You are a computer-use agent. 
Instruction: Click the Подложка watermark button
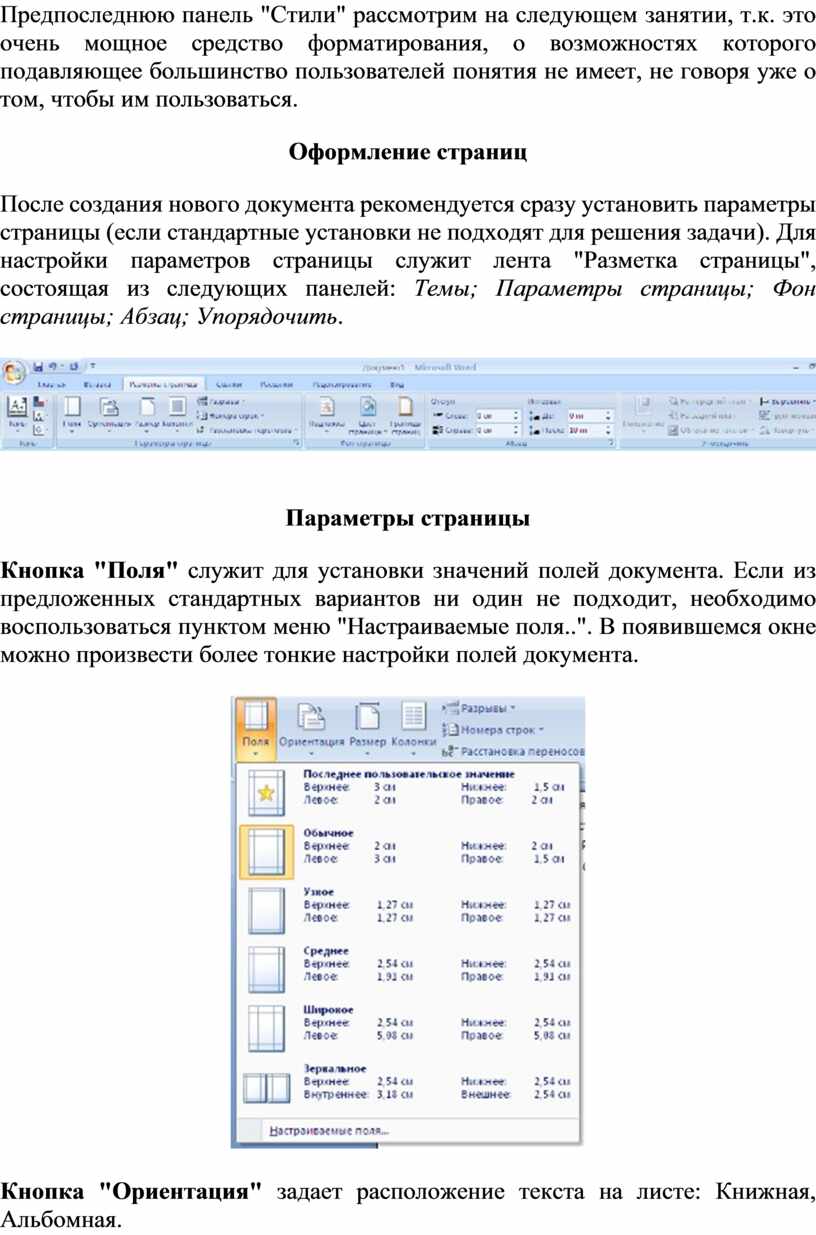point(326,412)
